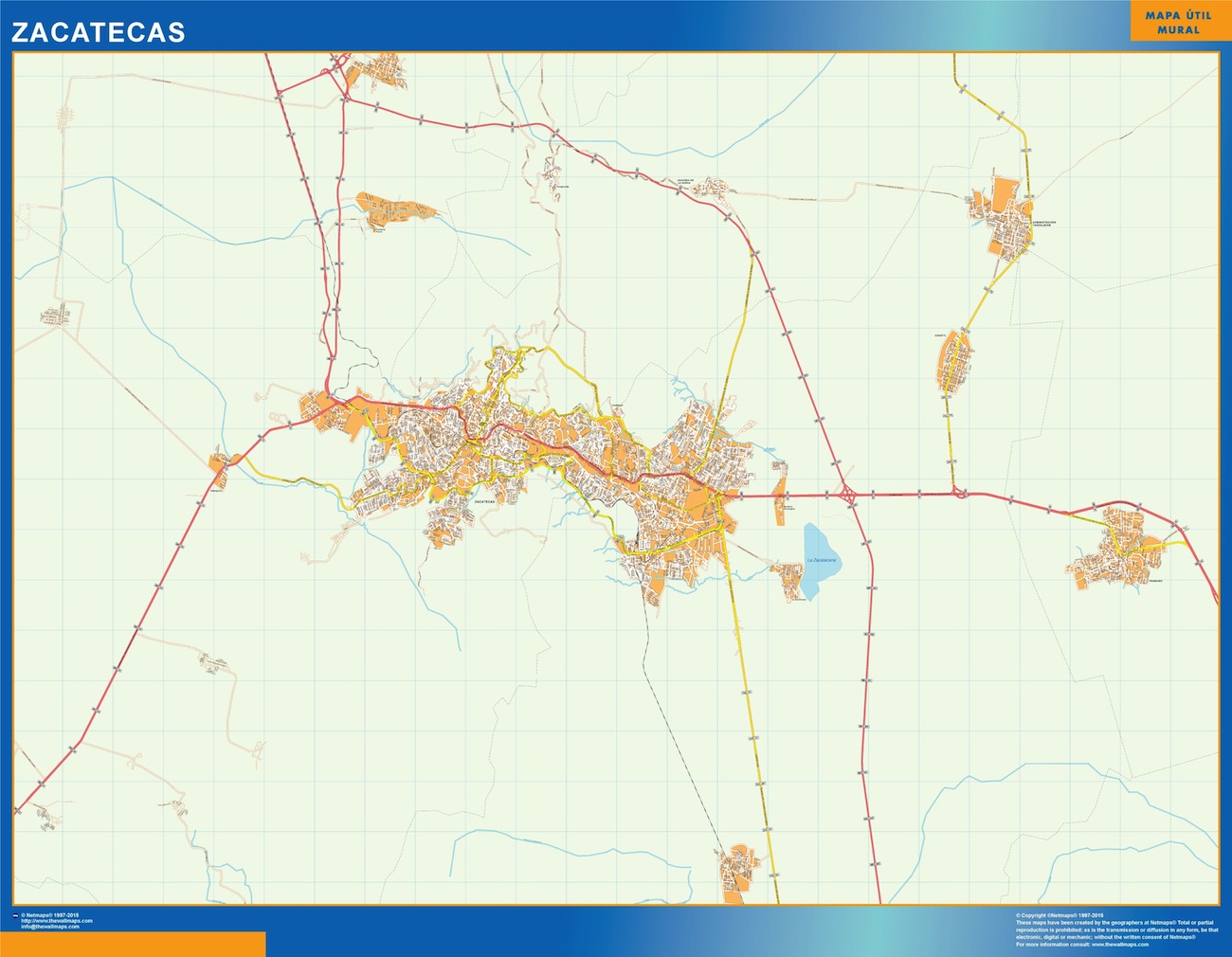This screenshot has width=1232, height=957.
Task: Click the orange town at the map's southern edge
Action: (734, 874)
